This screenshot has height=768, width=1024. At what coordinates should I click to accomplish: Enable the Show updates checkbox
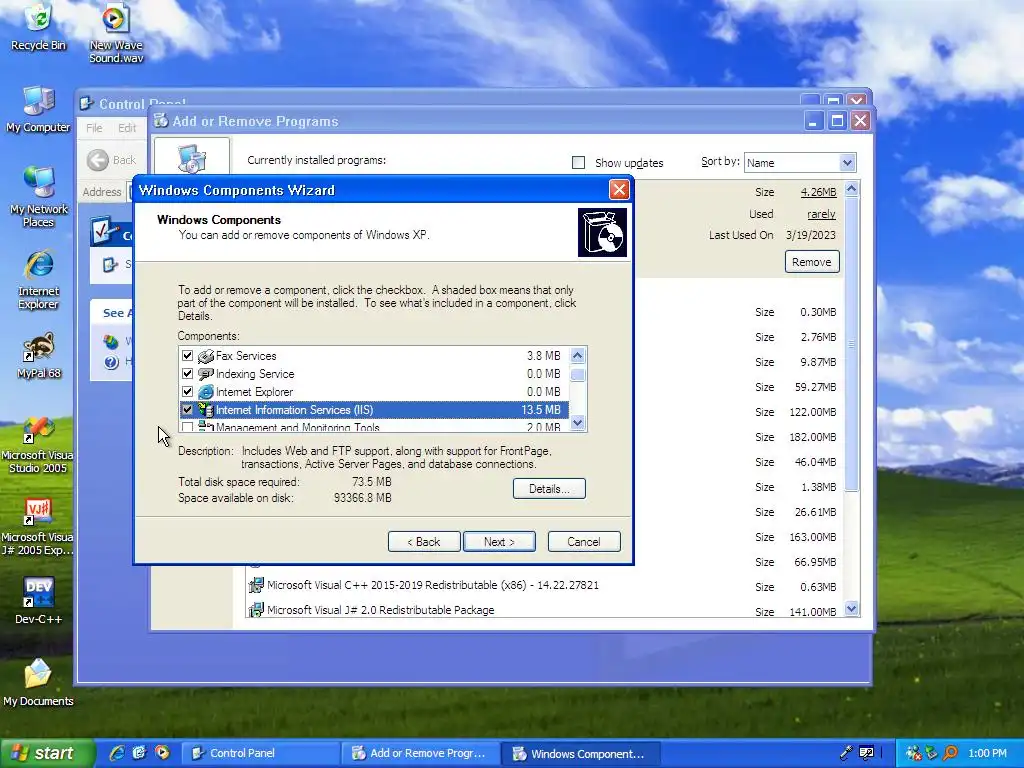tap(579, 163)
